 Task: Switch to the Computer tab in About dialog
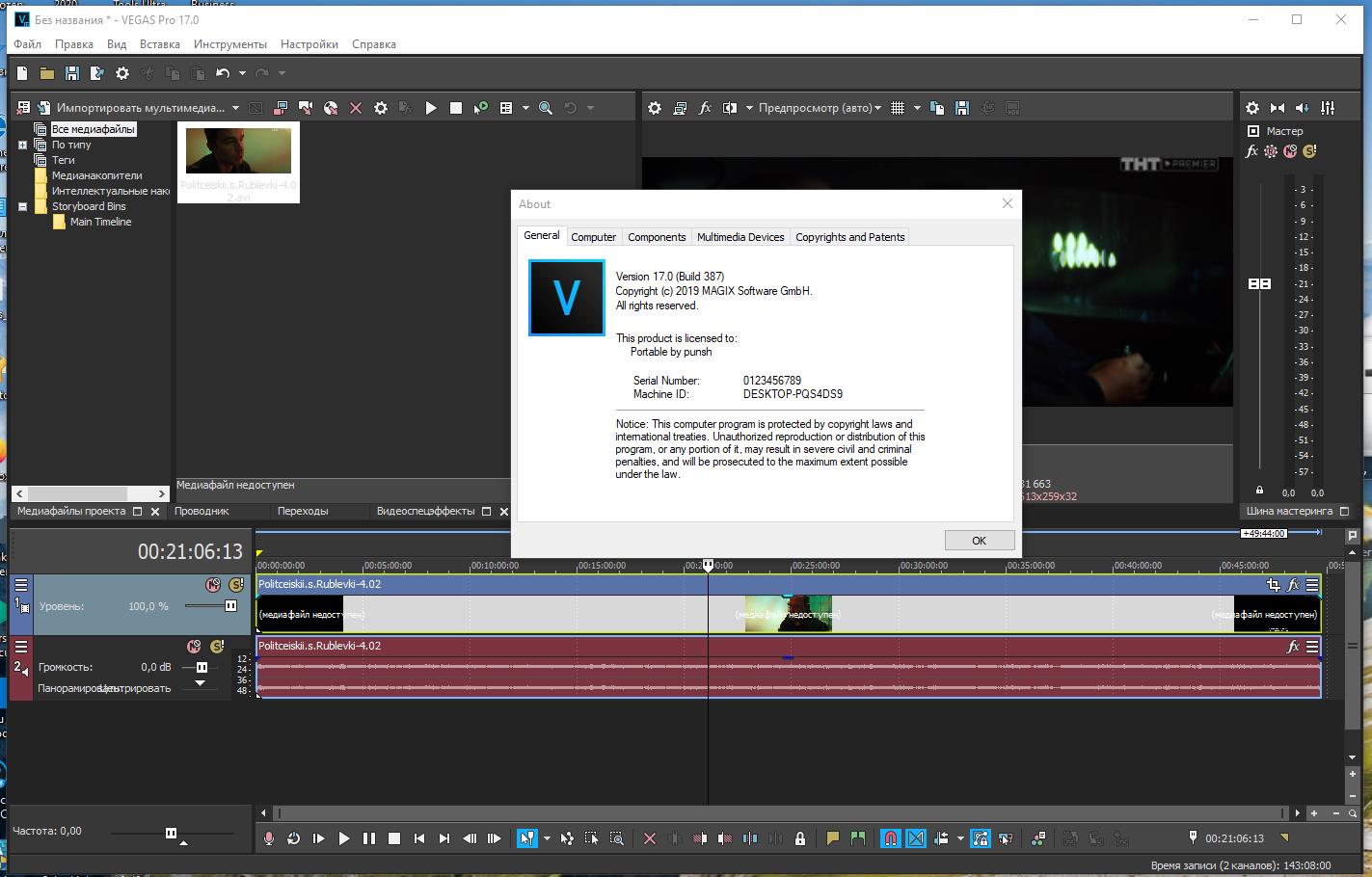594,236
